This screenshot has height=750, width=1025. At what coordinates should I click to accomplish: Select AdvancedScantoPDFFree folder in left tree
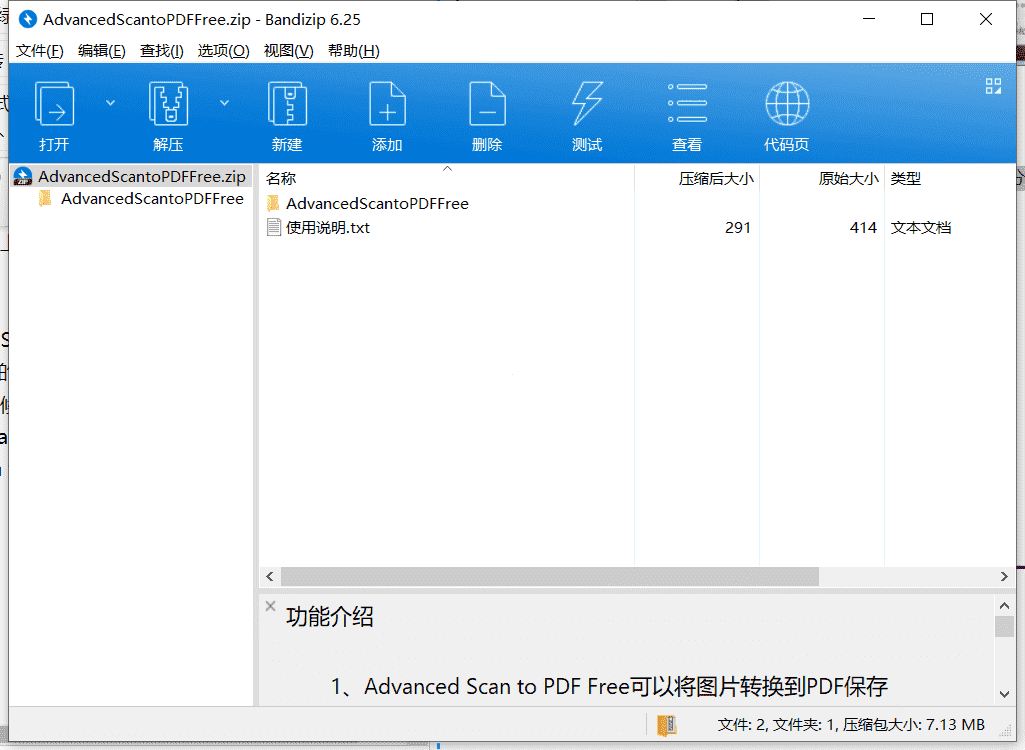[152, 199]
